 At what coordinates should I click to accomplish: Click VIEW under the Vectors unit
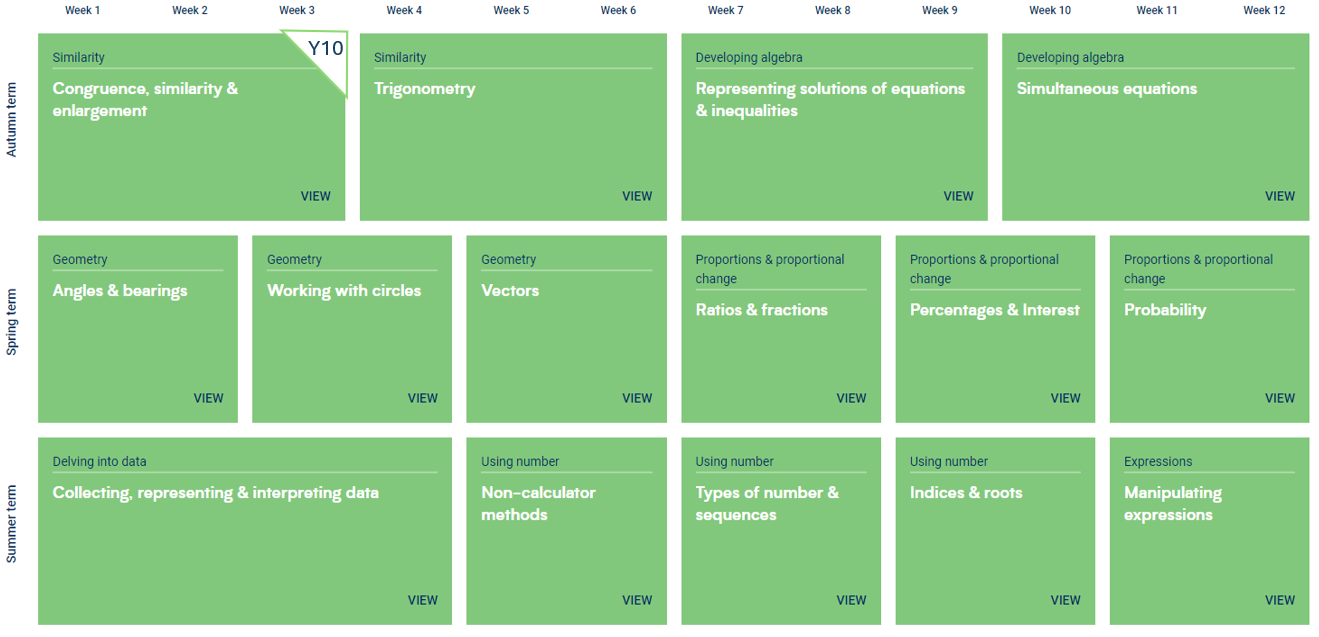point(637,398)
